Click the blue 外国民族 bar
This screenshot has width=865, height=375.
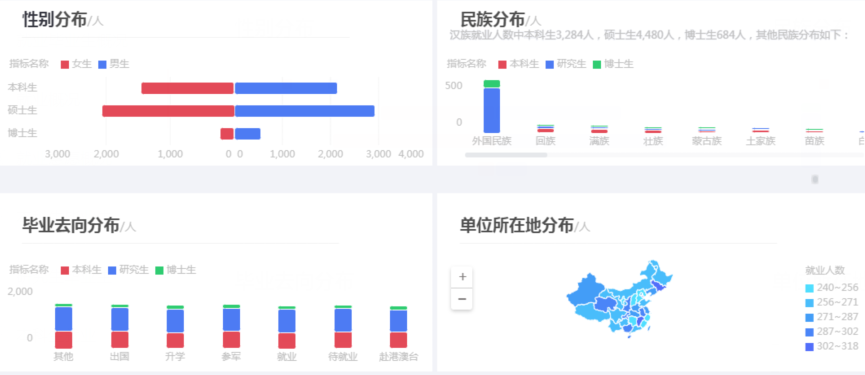click(492, 110)
